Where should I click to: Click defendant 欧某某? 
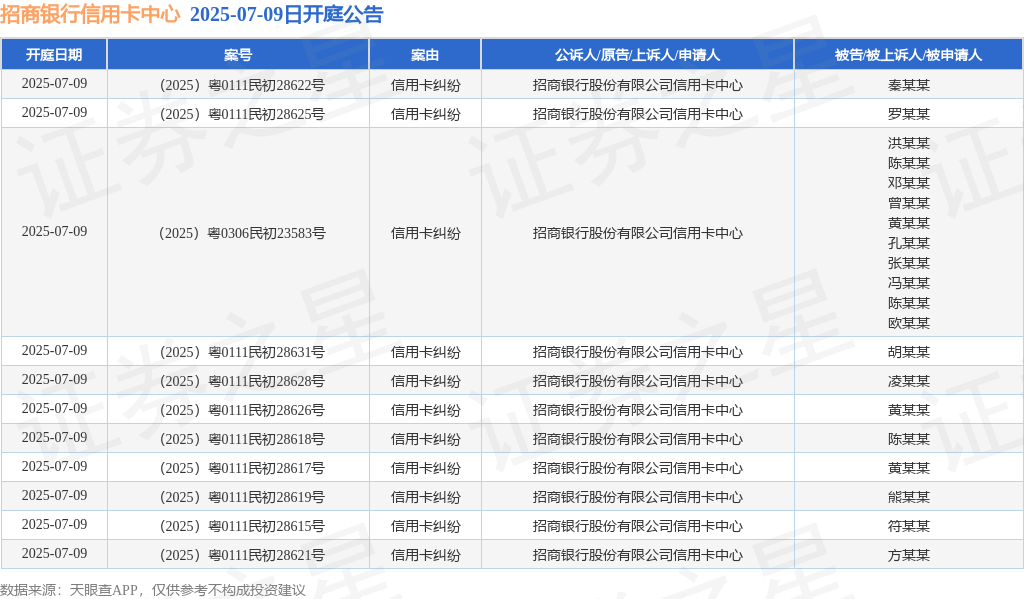(908, 323)
